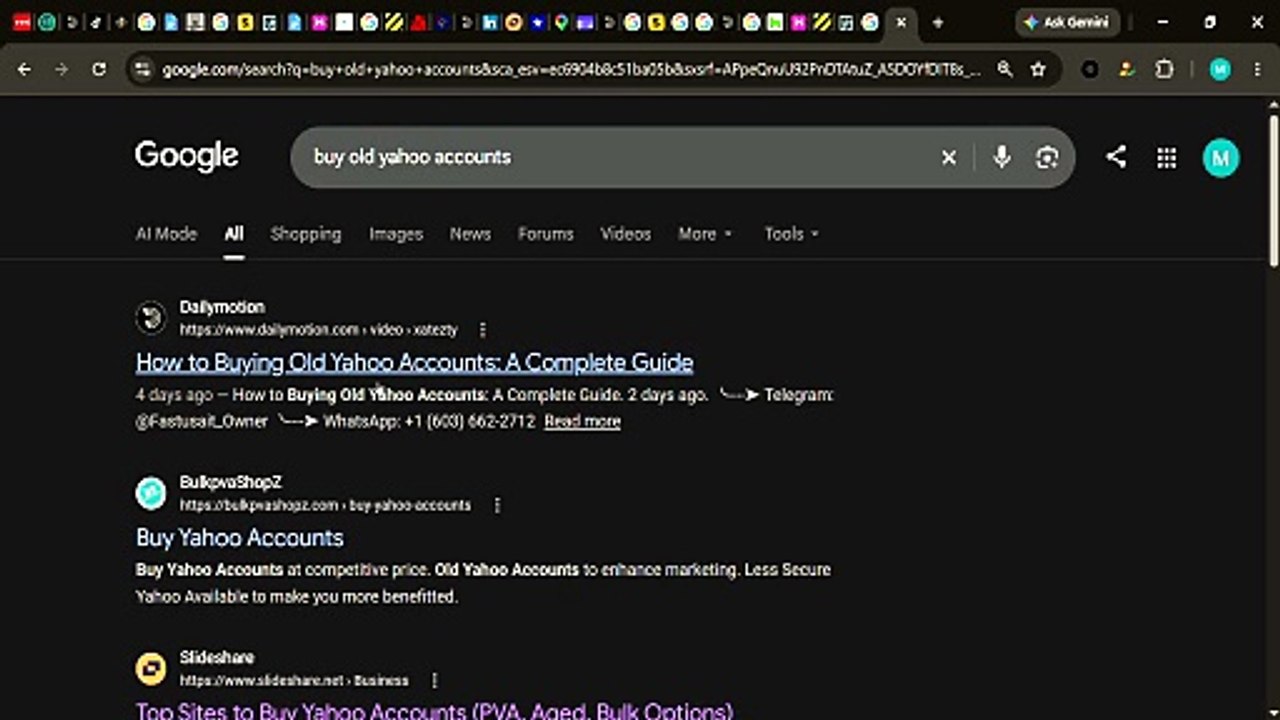Open 'Top Sites to Buy Yahoo Accounts' result
The width and height of the screenshot is (1280, 720).
(434, 711)
